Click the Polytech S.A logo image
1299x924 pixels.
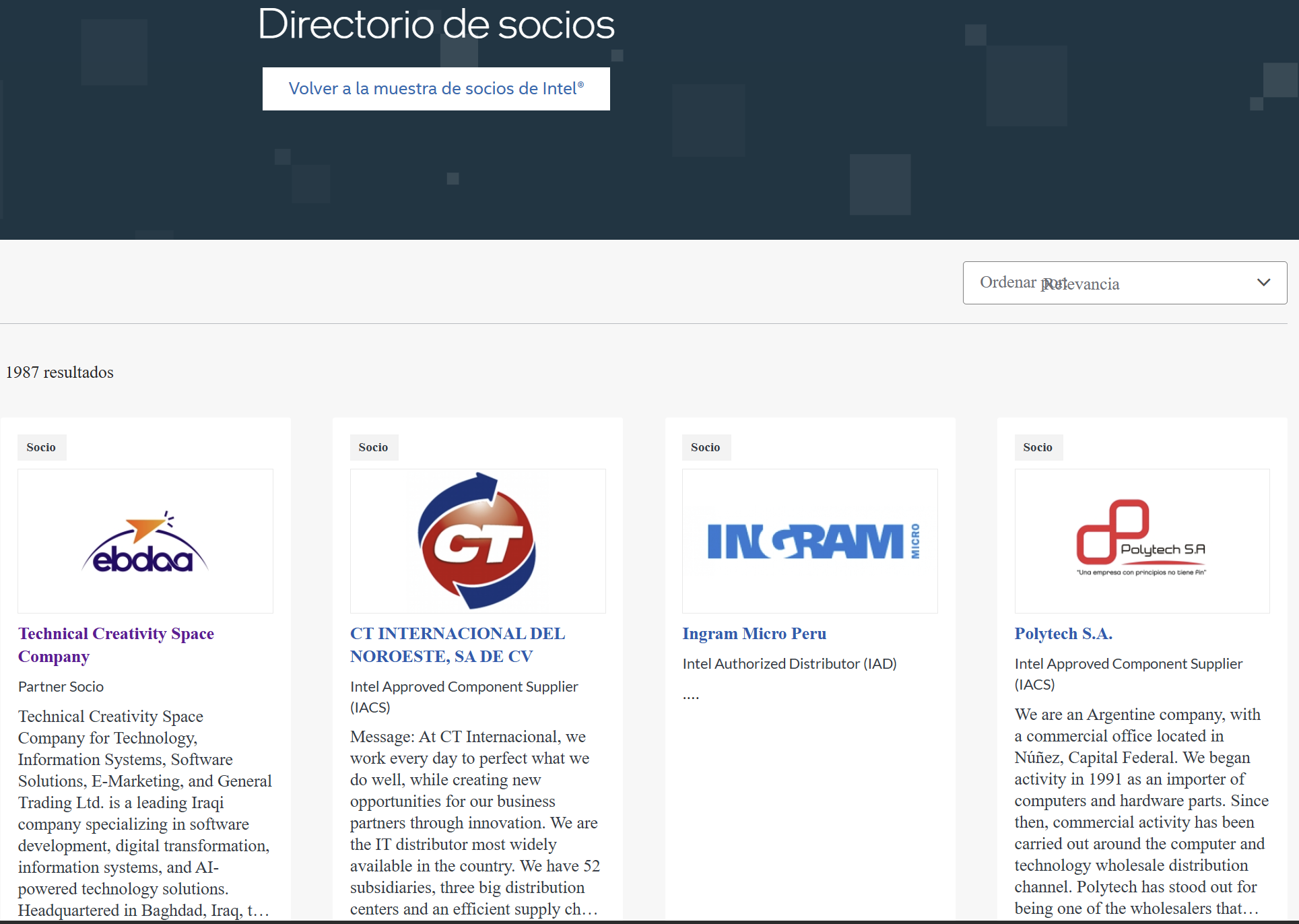tap(1142, 541)
